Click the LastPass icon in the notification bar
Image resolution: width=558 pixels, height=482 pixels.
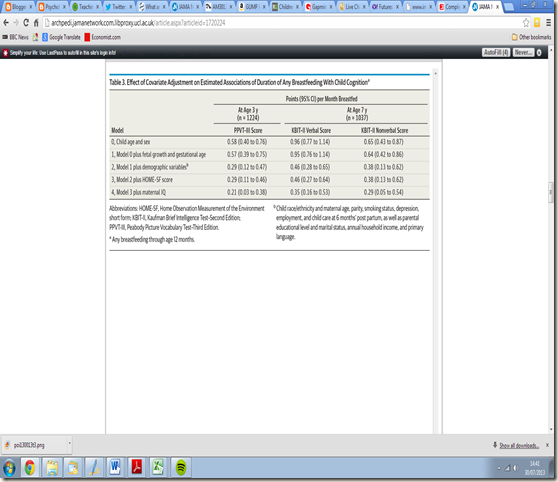click(5, 53)
